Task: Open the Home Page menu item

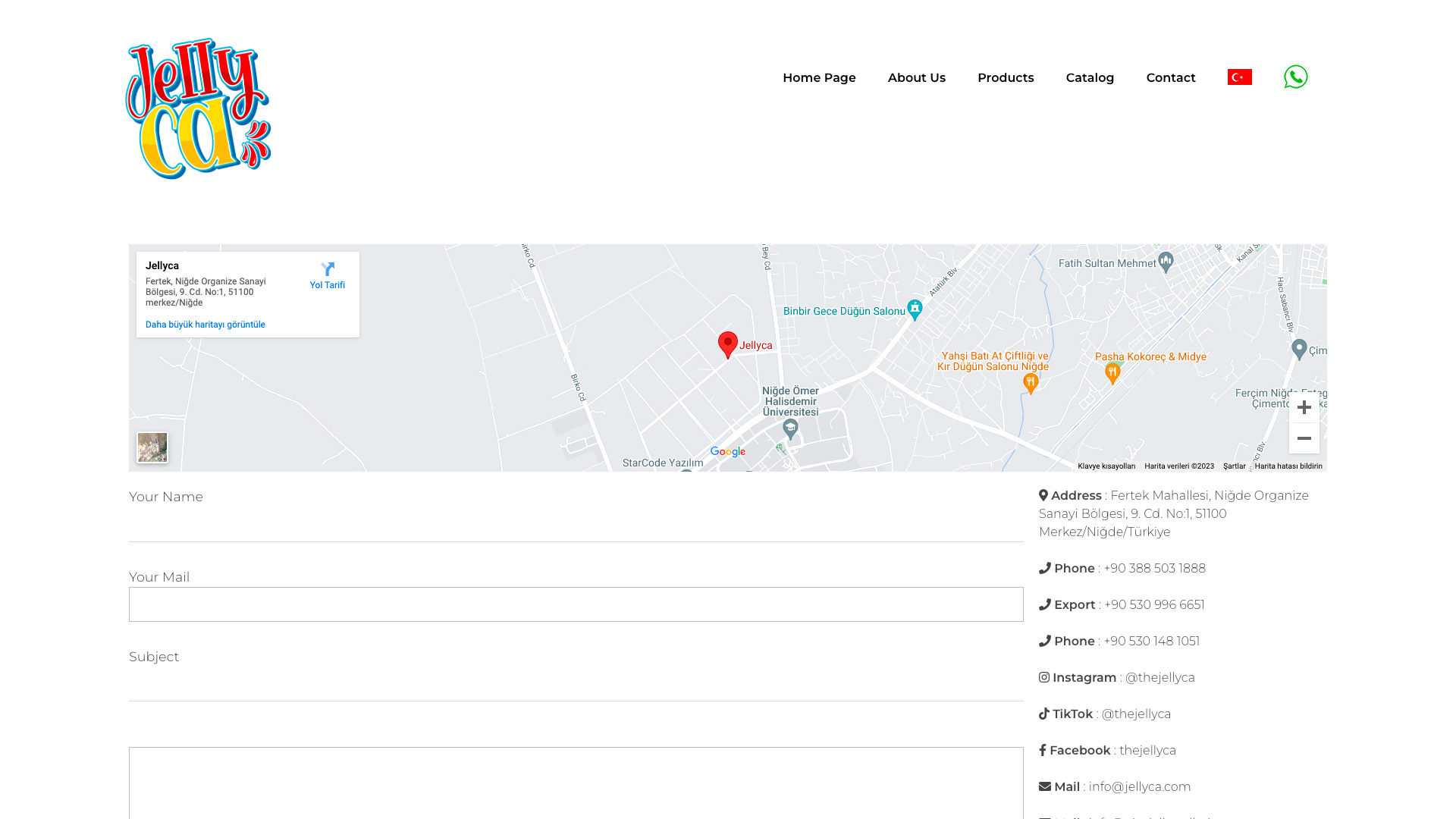Action: tap(819, 77)
